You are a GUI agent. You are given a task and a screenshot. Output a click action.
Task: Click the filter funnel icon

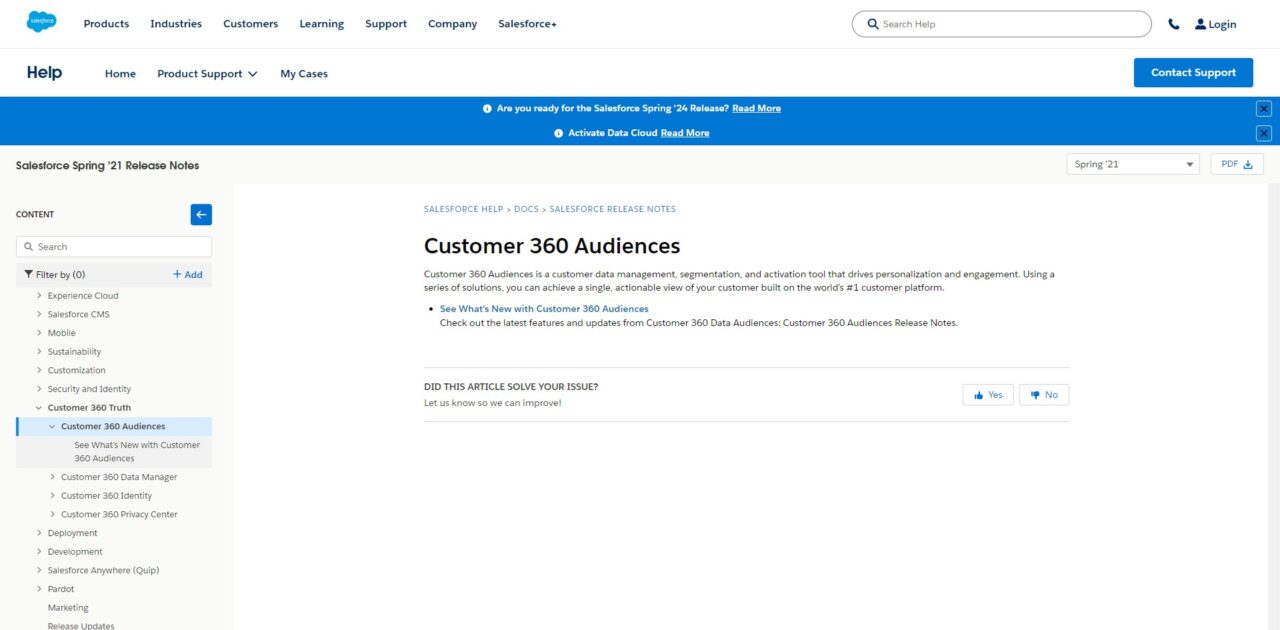(29, 274)
